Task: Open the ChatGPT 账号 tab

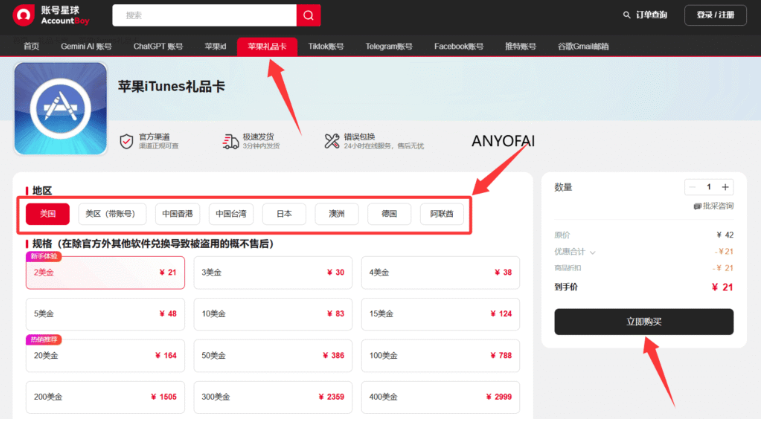Action: pos(158,46)
